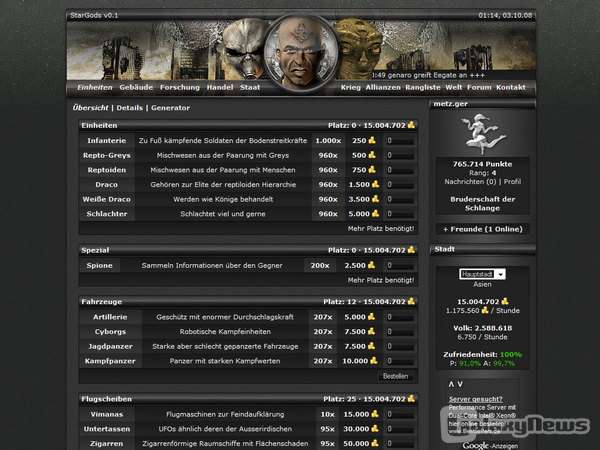This screenshot has height=450, width=600.
Task: Click the gold icon in Einheiten header
Action: (x=411, y=125)
